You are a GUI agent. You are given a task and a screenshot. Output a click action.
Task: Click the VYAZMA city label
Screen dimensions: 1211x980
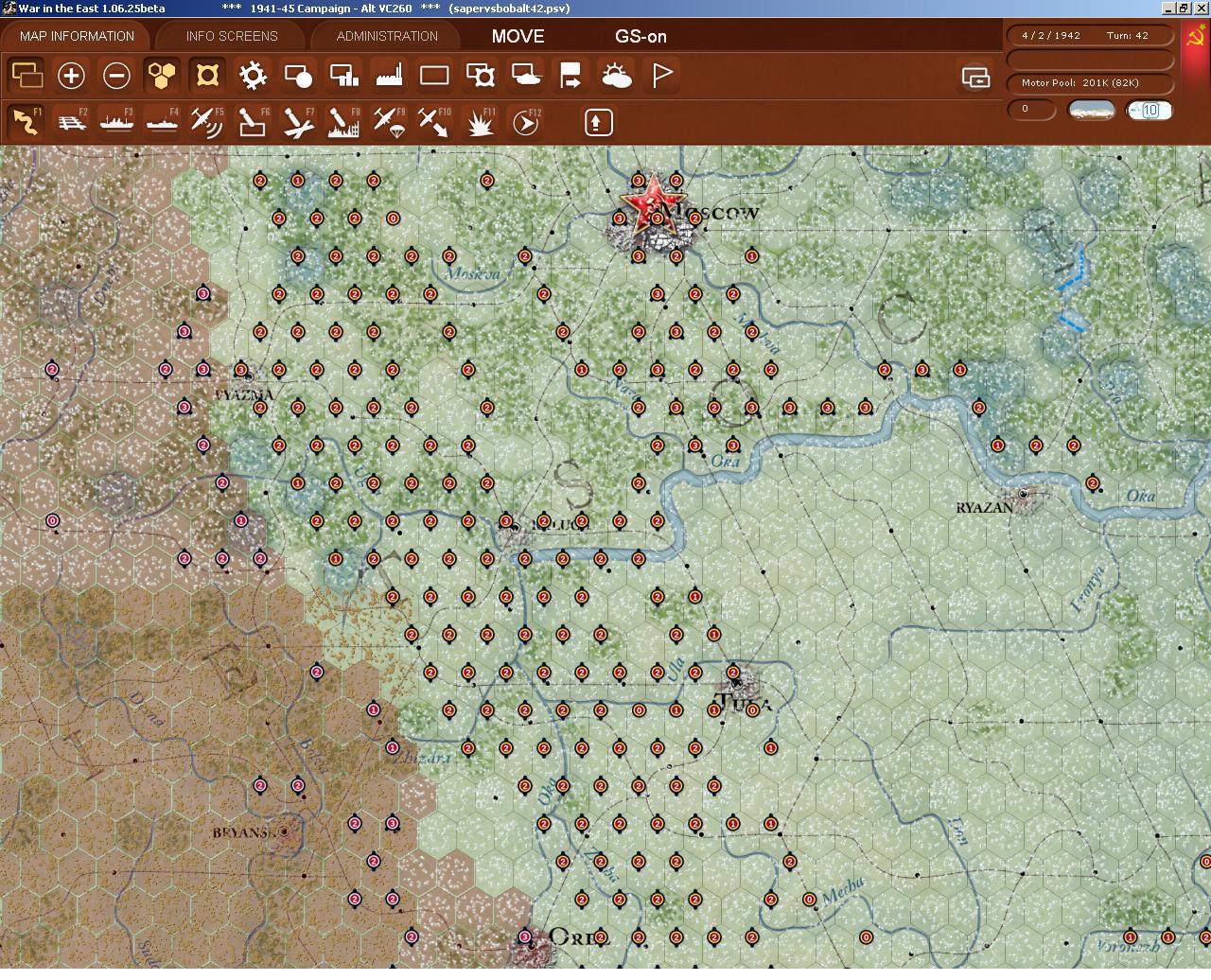click(x=244, y=394)
